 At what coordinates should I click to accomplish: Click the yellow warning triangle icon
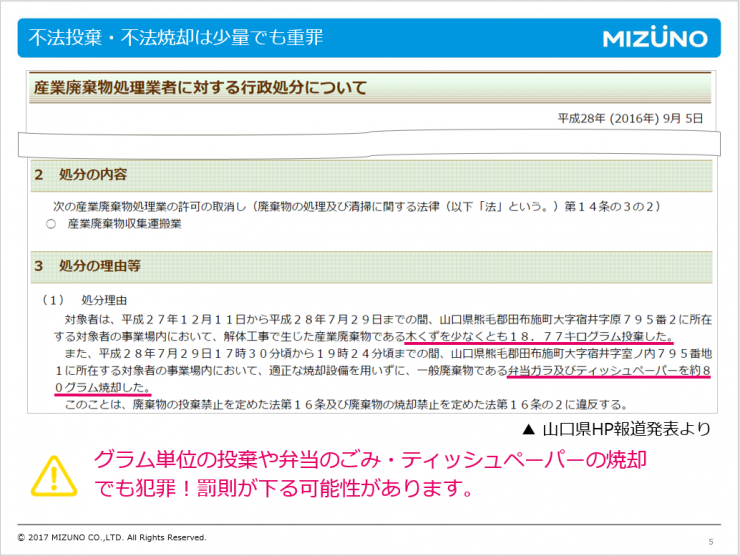(x=54, y=476)
